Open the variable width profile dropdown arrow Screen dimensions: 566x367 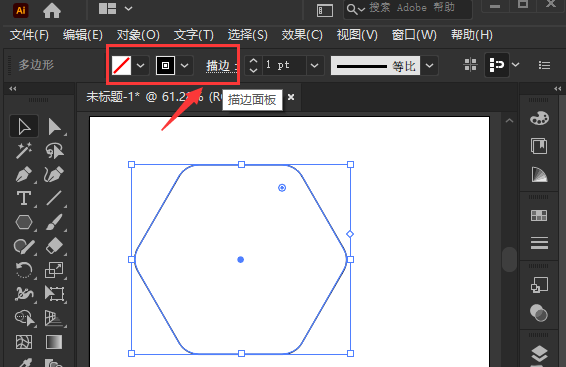[x=429, y=66]
